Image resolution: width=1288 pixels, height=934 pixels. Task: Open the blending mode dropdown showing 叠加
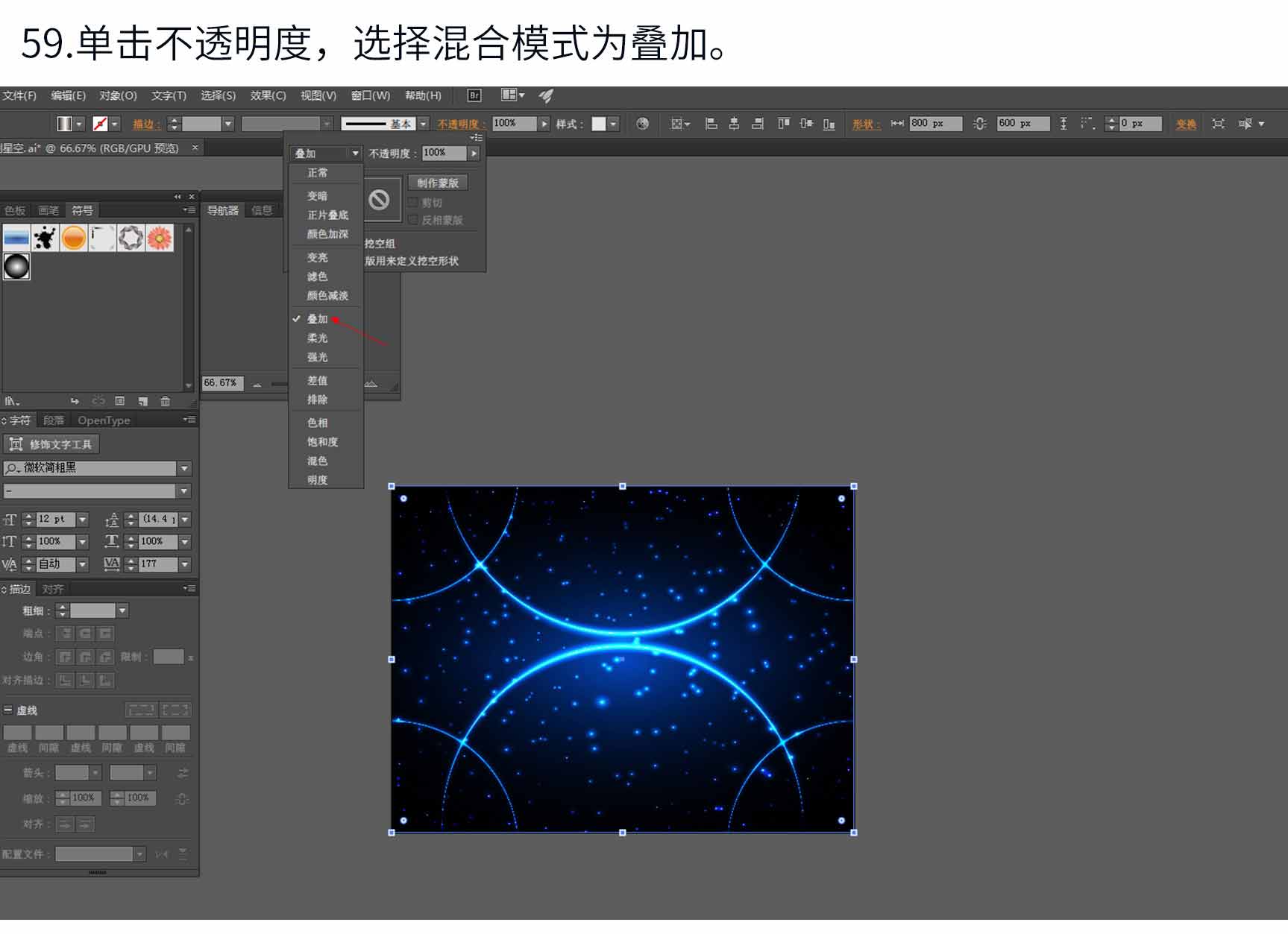(326, 154)
